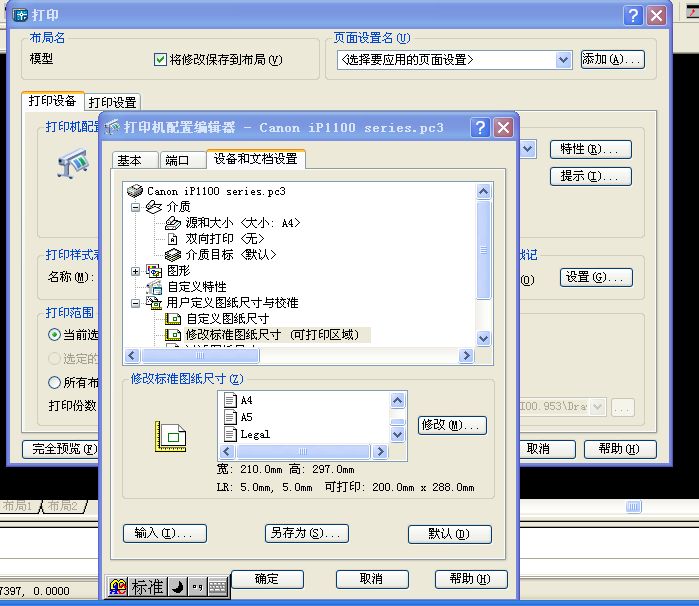Collapse the 用户定义图纸尺寸与校准 tree node

(136, 303)
